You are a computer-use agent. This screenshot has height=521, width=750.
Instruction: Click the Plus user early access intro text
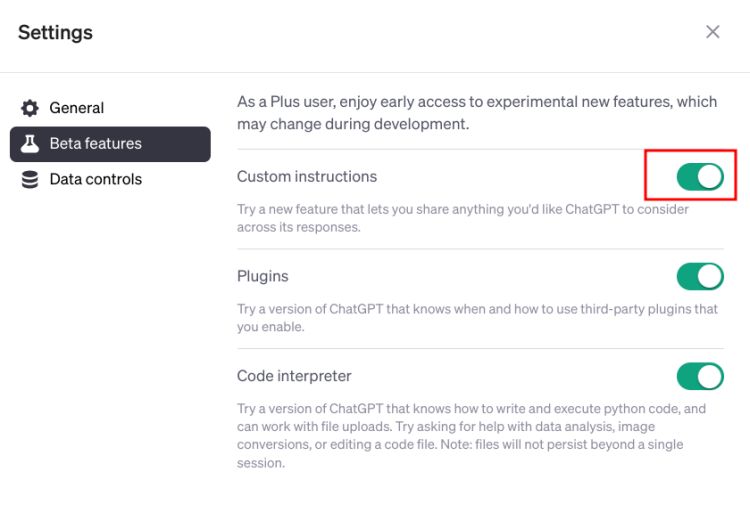(477, 113)
